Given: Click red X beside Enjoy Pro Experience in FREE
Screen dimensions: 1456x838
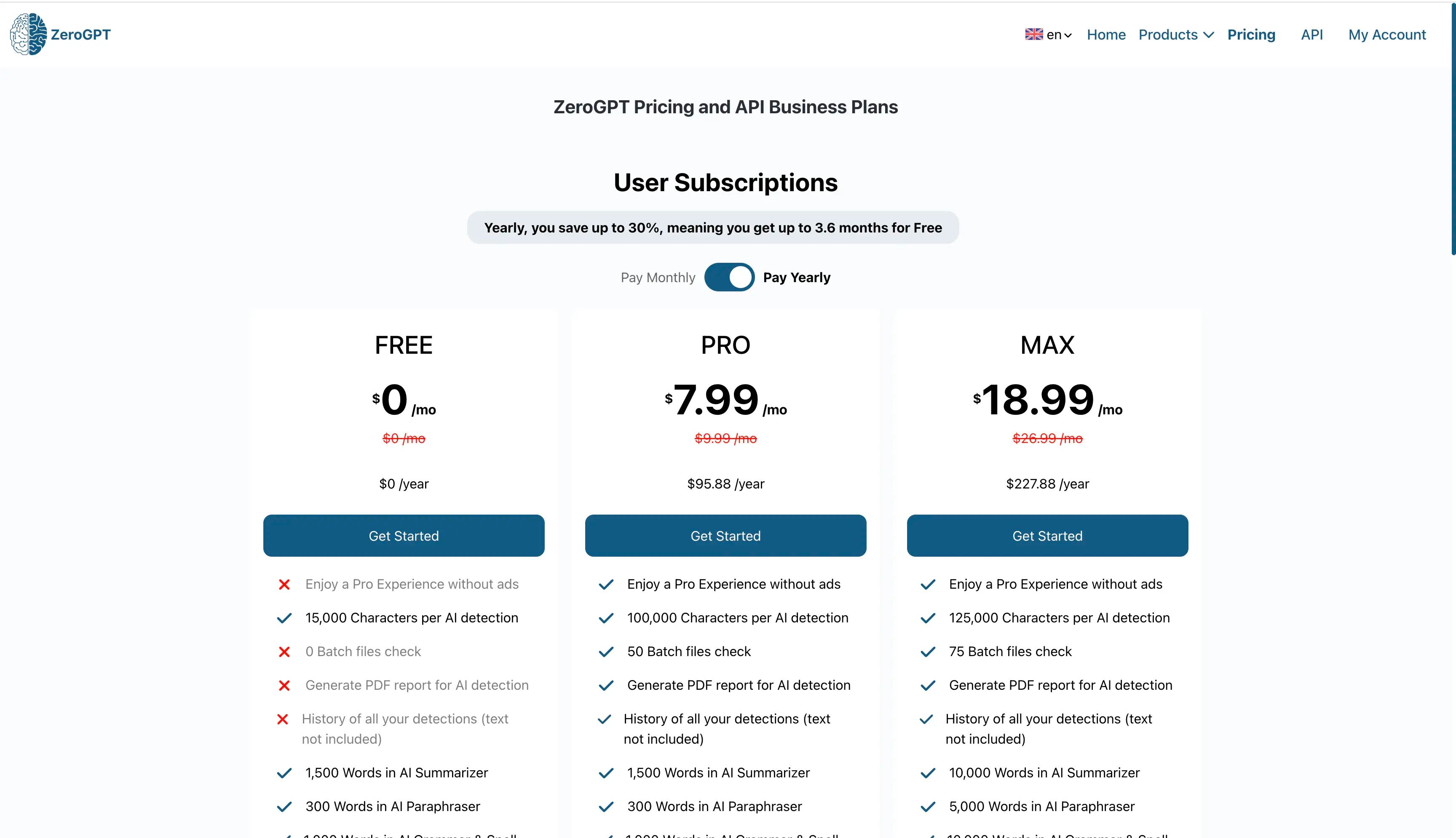Looking at the screenshot, I should point(284,585).
